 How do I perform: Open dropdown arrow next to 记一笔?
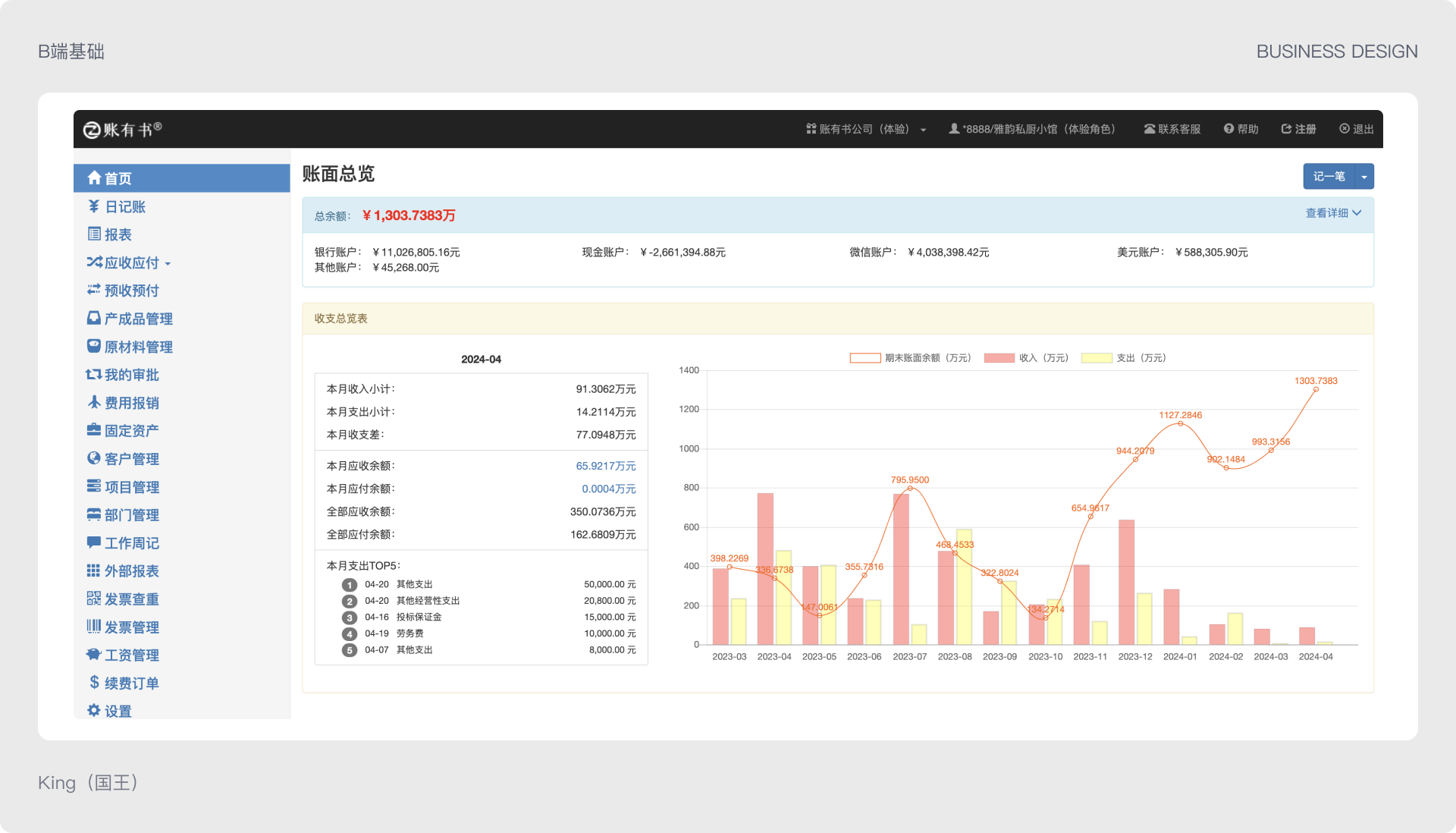tap(1364, 177)
